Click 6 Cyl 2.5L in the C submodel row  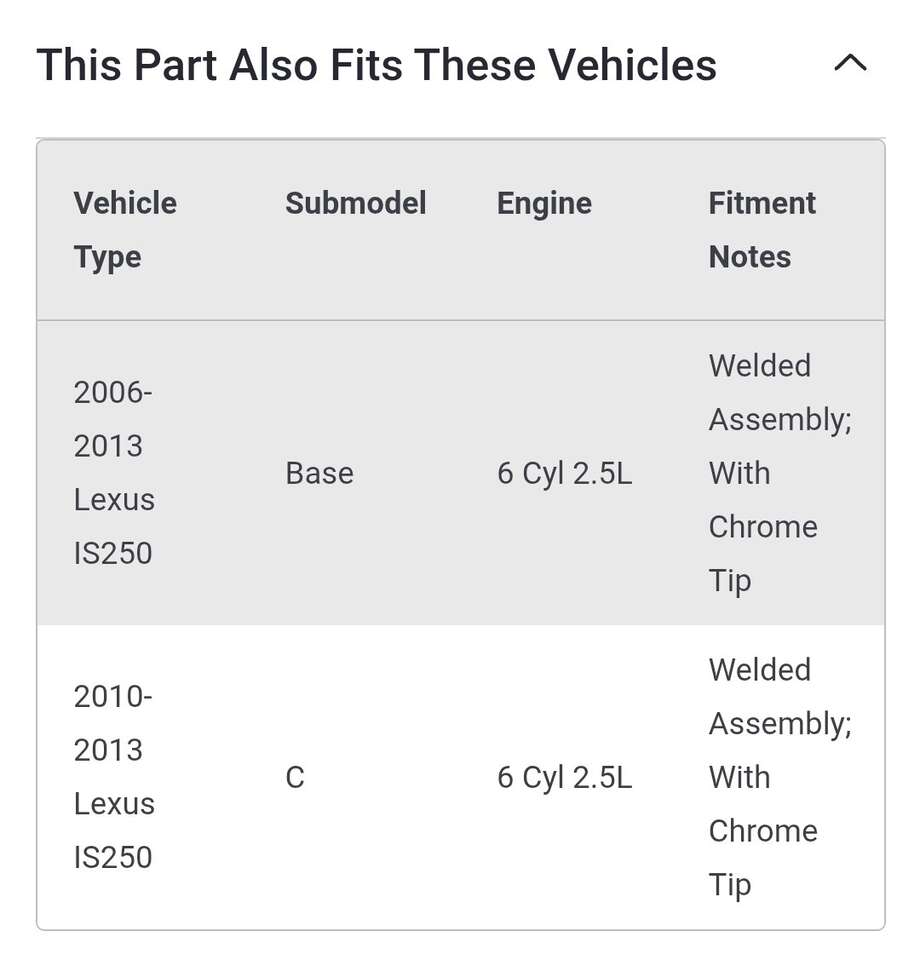pyautogui.click(x=564, y=777)
